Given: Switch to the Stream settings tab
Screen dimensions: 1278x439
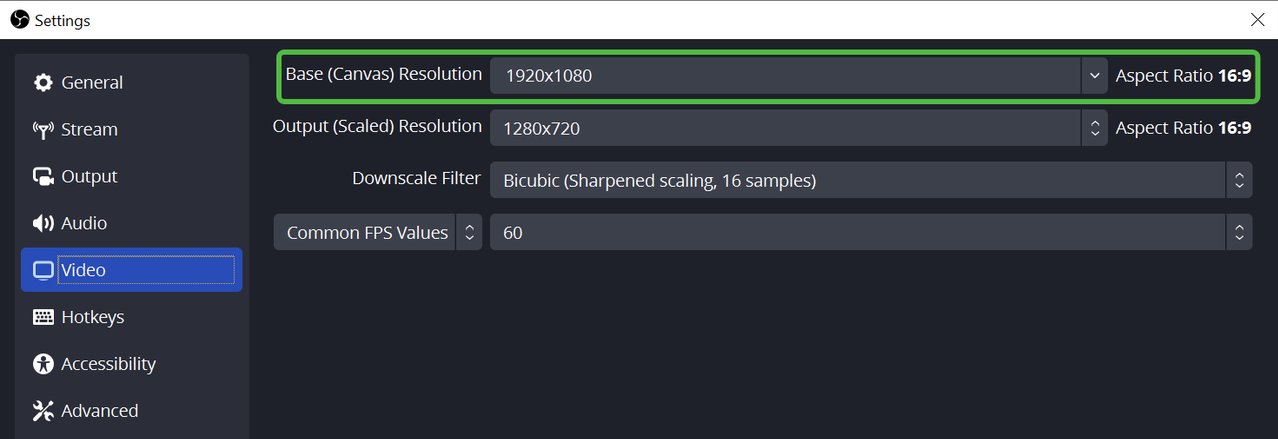Looking at the screenshot, I should tap(89, 130).
